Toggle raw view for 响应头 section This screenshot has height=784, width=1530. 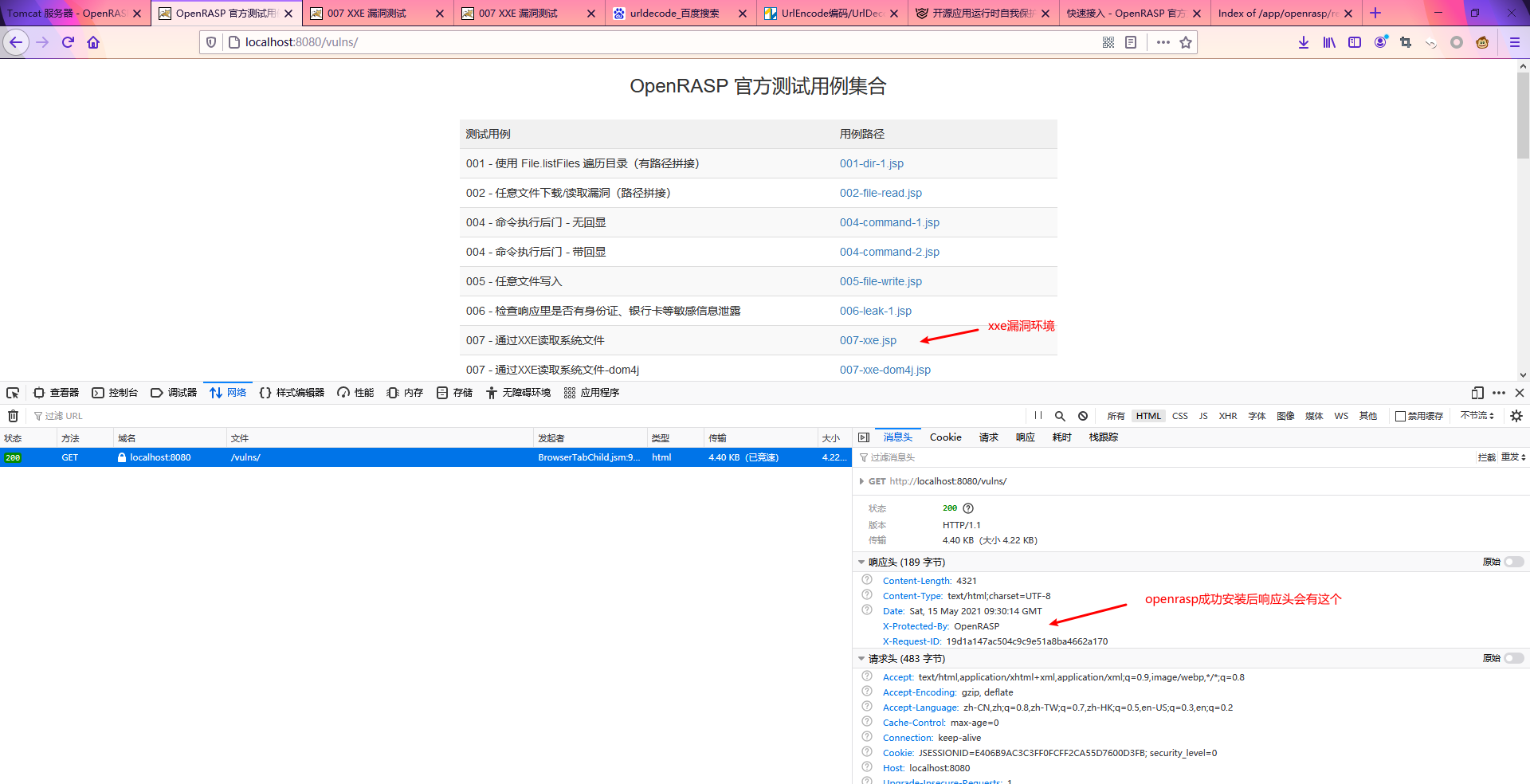pos(1513,562)
